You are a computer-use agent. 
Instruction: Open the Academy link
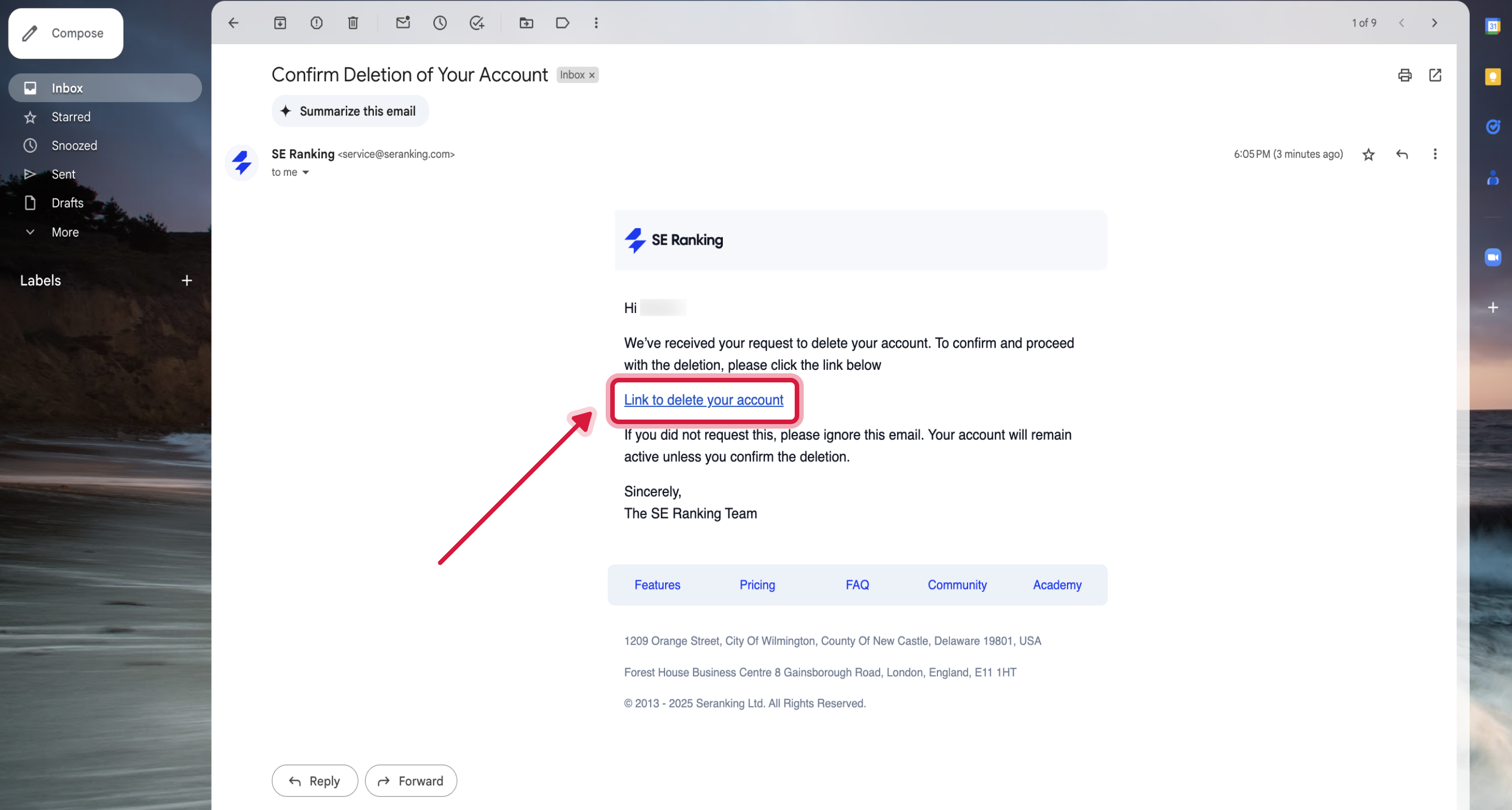click(1057, 584)
